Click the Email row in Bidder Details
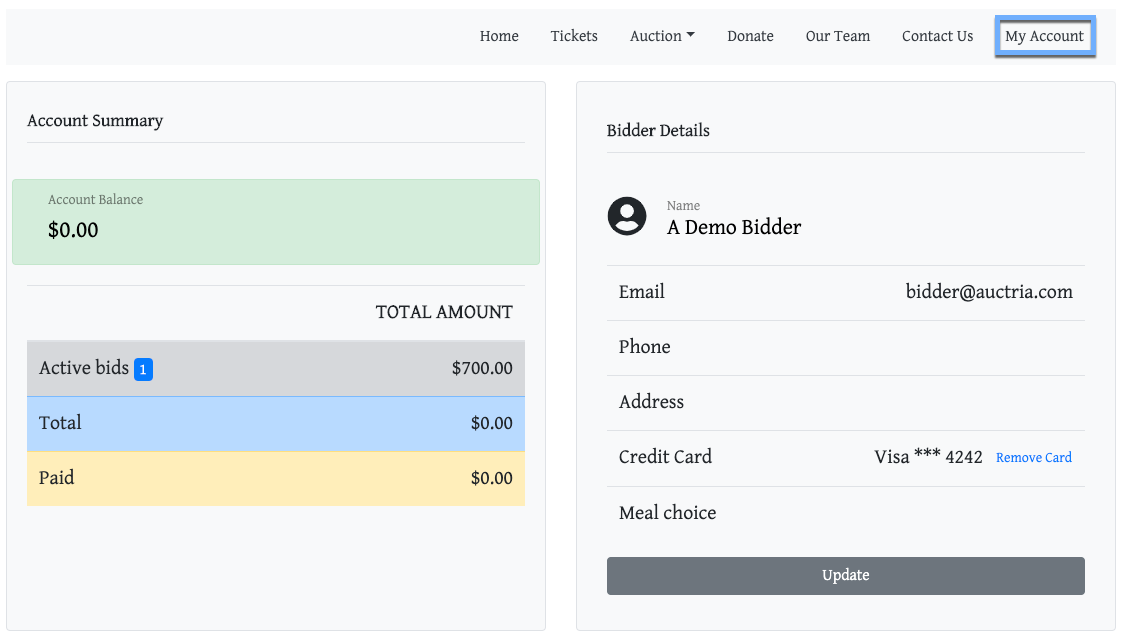The width and height of the screenshot is (1123, 638). pyautogui.click(x=845, y=292)
